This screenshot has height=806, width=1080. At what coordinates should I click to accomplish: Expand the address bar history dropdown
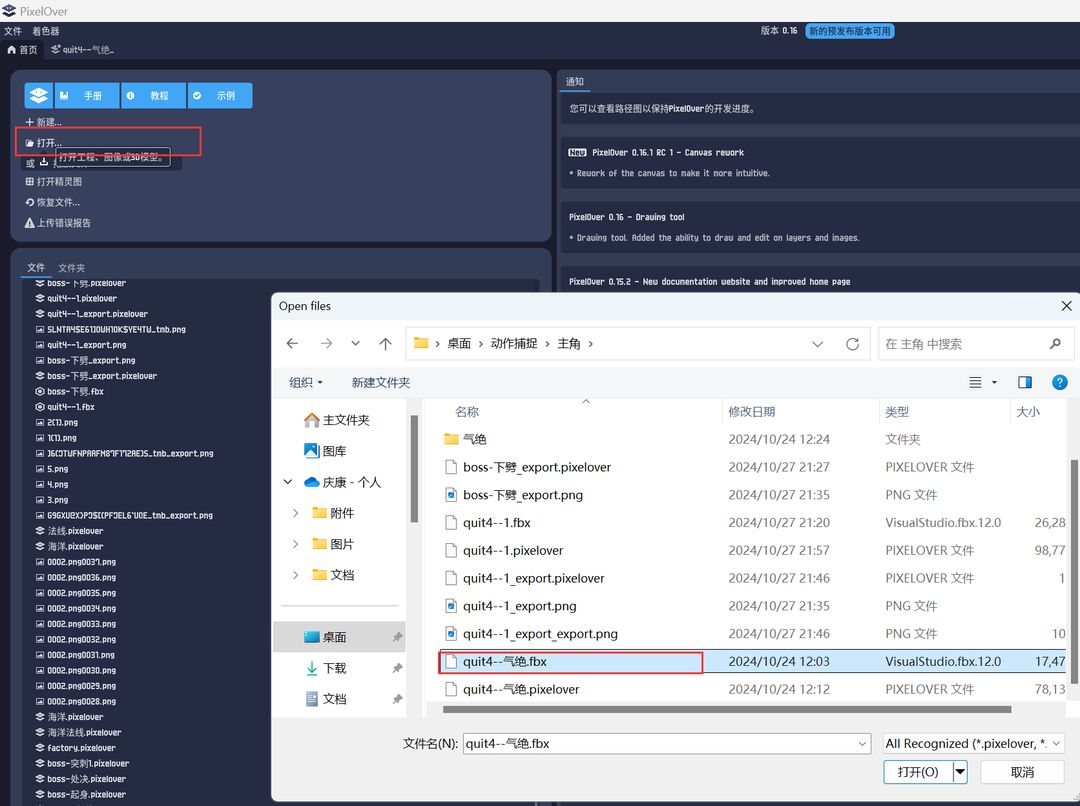pyautogui.click(x=818, y=344)
